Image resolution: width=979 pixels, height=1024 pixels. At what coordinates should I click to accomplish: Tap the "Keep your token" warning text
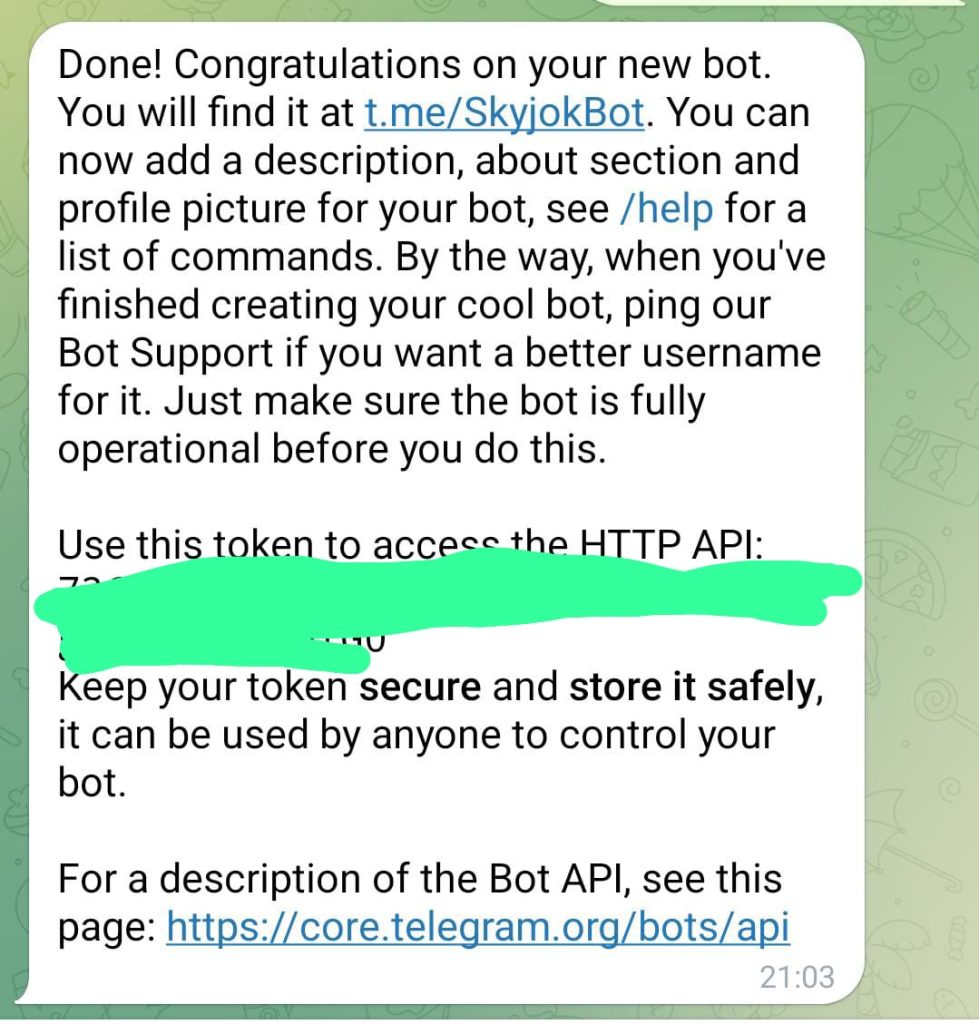202,688
